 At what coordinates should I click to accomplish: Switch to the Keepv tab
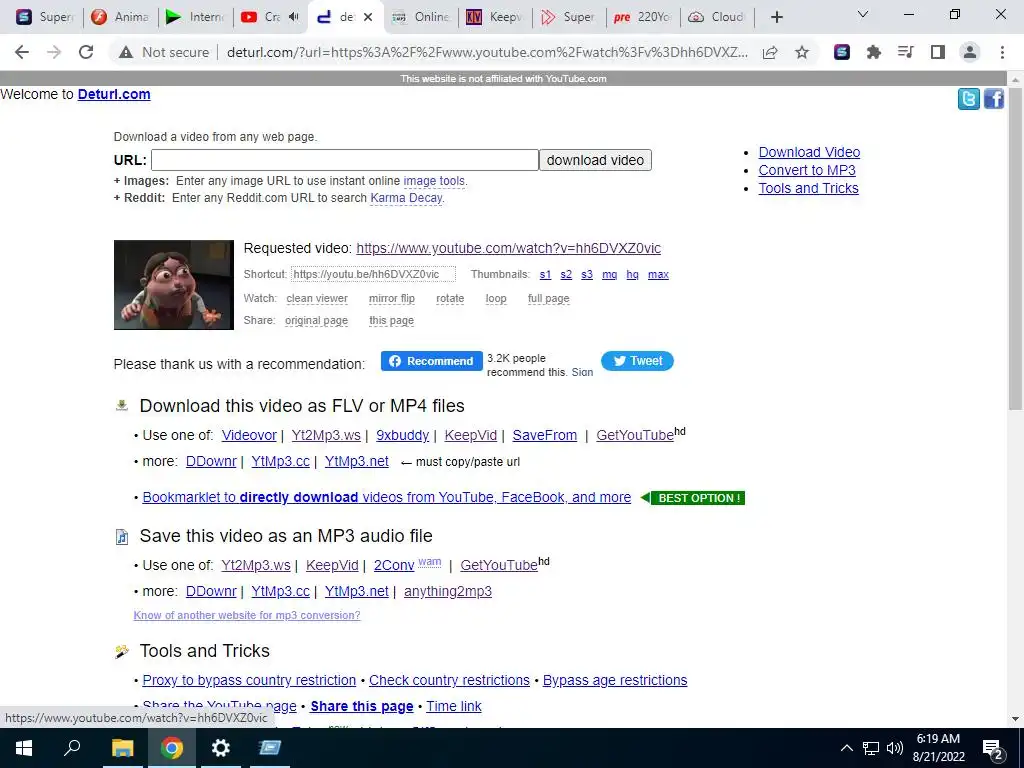click(495, 17)
